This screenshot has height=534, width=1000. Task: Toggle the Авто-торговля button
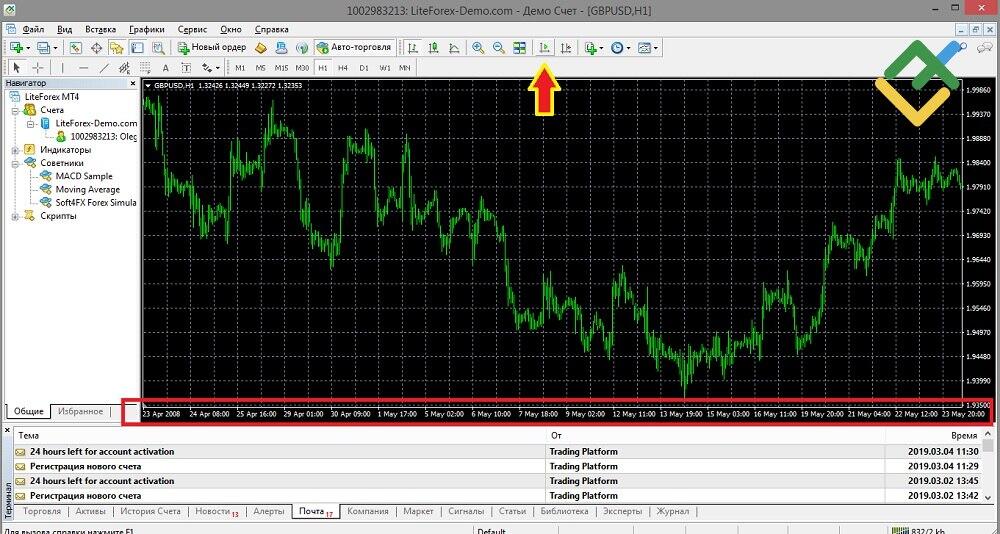pyautogui.click(x=354, y=48)
